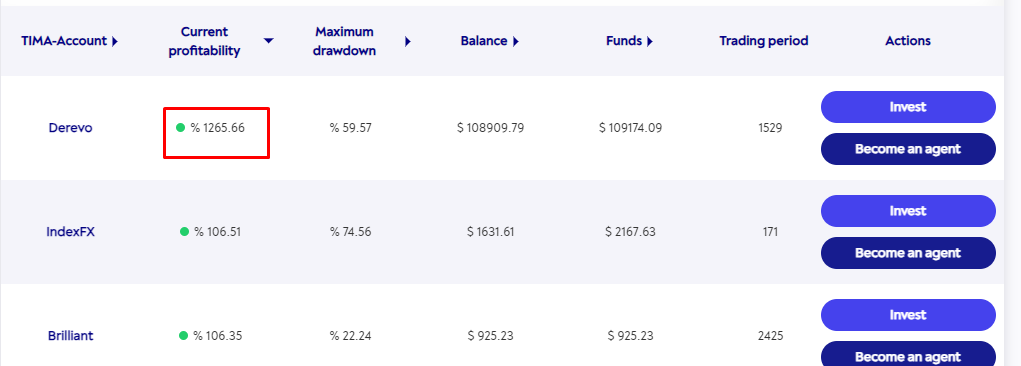The height and width of the screenshot is (366, 1021).
Task: Click green status dot for Brilliant
Action: point(184,335)
